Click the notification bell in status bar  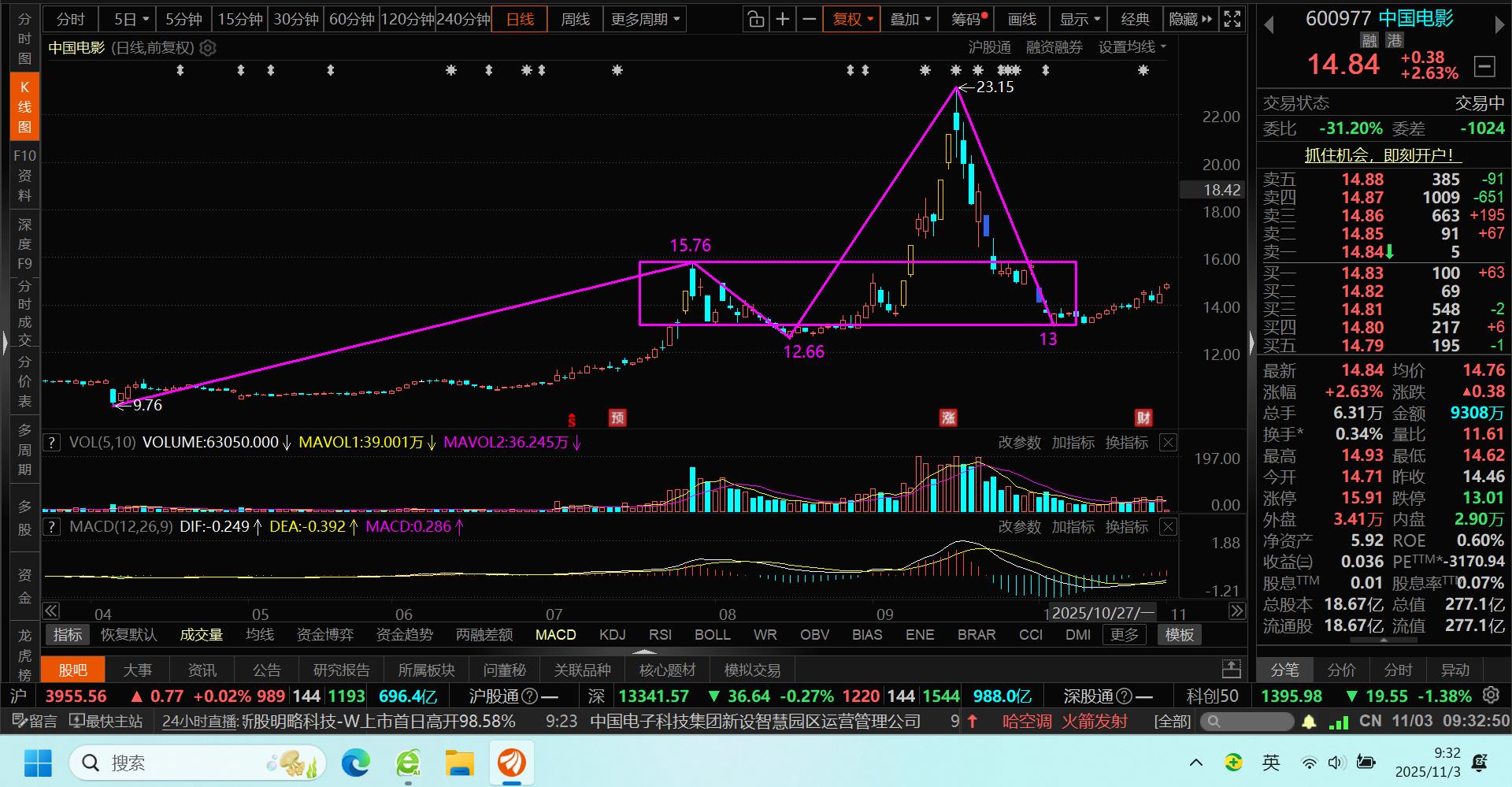pyautogui.click(x=1309, y=722)
